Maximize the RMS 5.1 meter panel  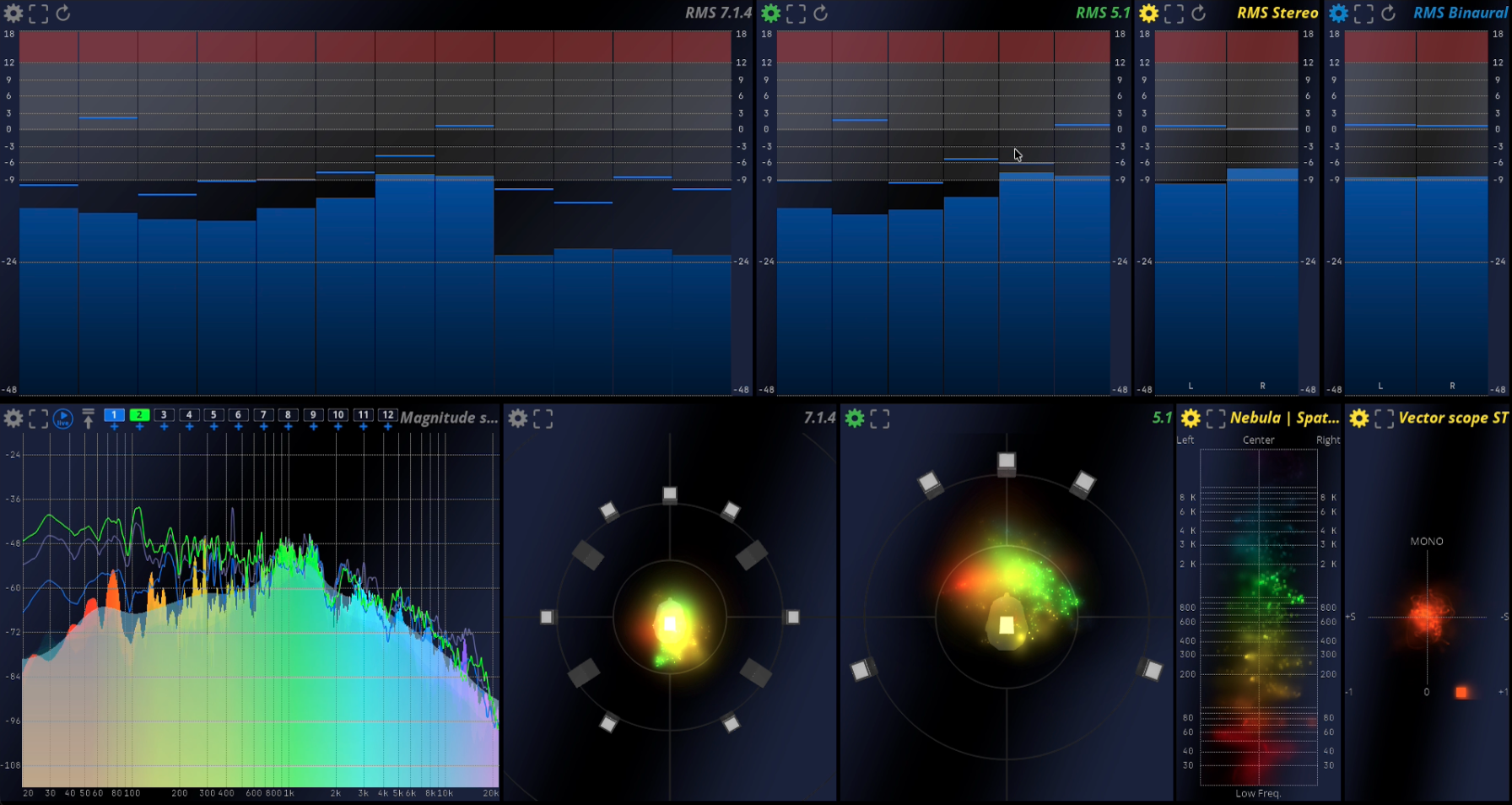click(796, 14)
